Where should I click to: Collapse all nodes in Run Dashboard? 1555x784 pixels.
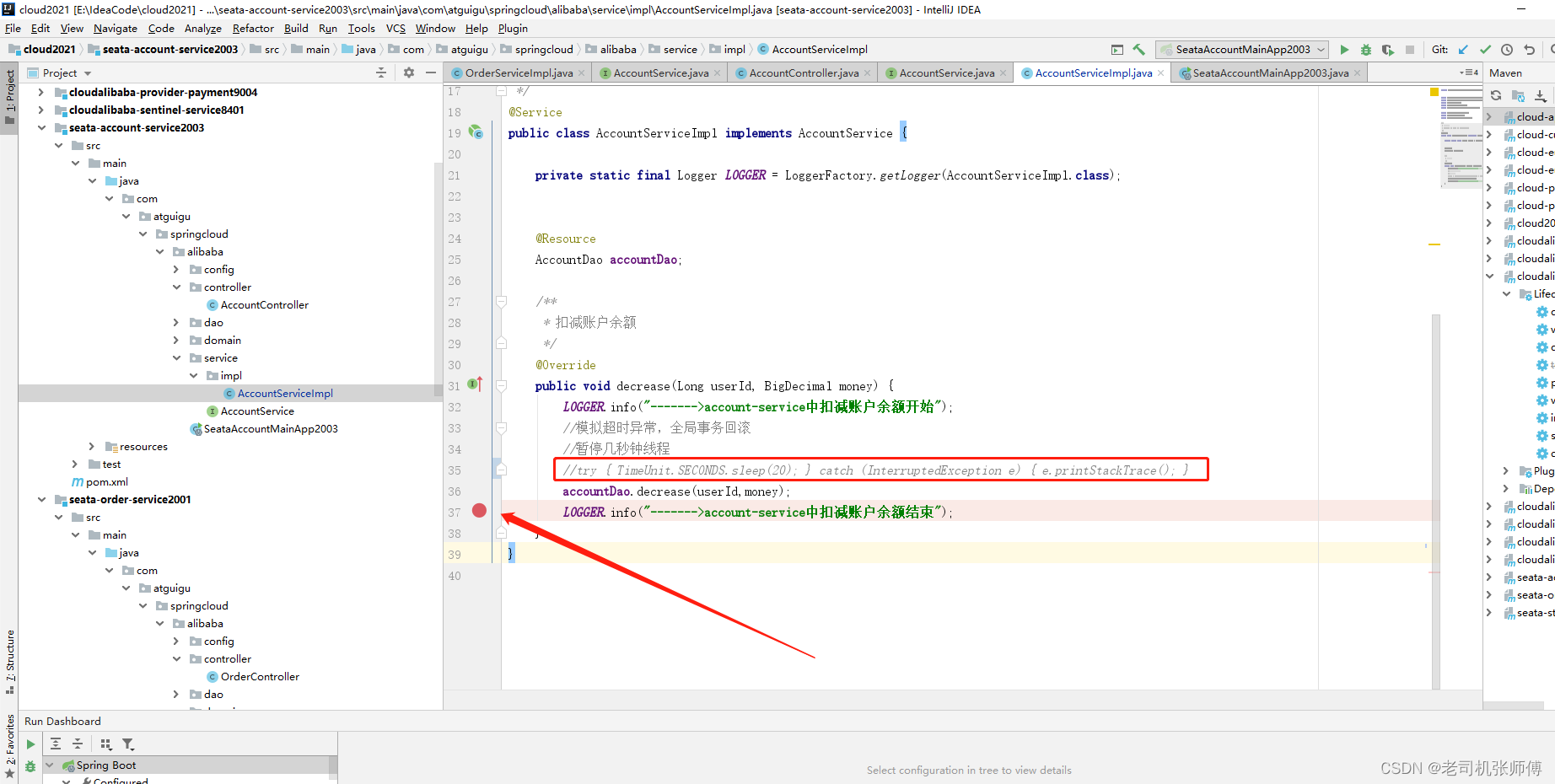click(78, 744)
